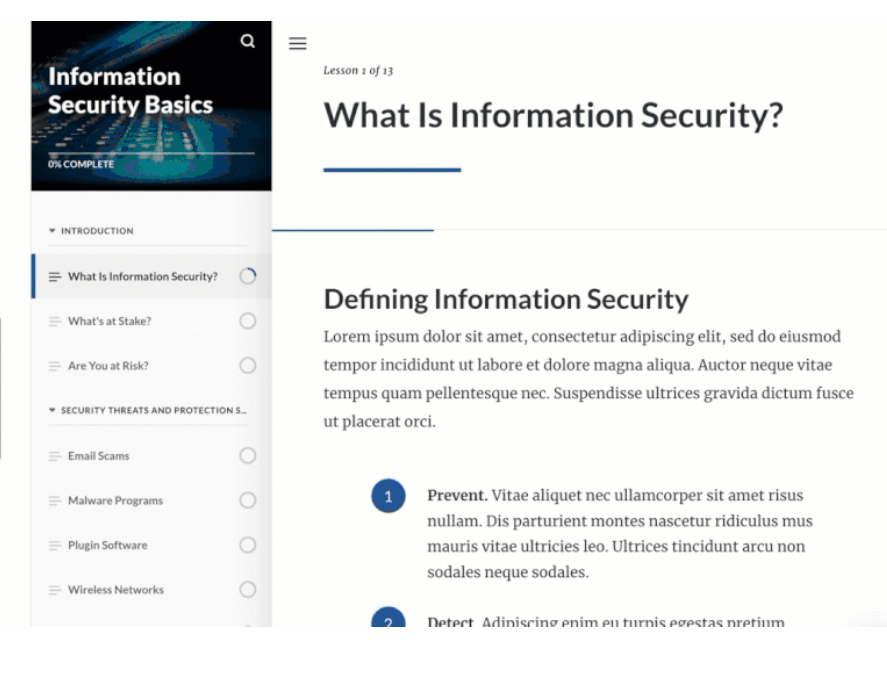
Task: Click the Defining Information Security heading
Action: [x=506, y=299]
